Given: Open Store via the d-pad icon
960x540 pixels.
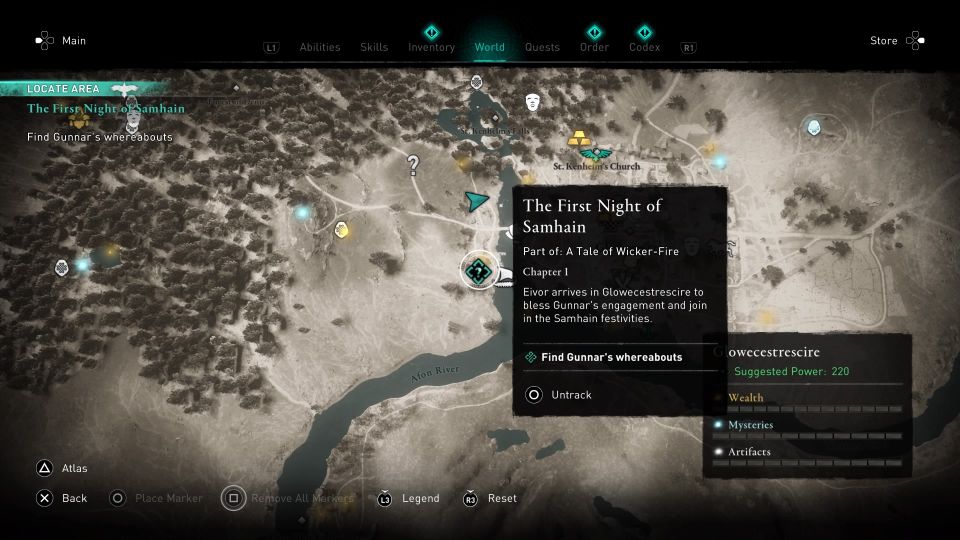Looking at the screenshot, I should (x=915, y=40).
